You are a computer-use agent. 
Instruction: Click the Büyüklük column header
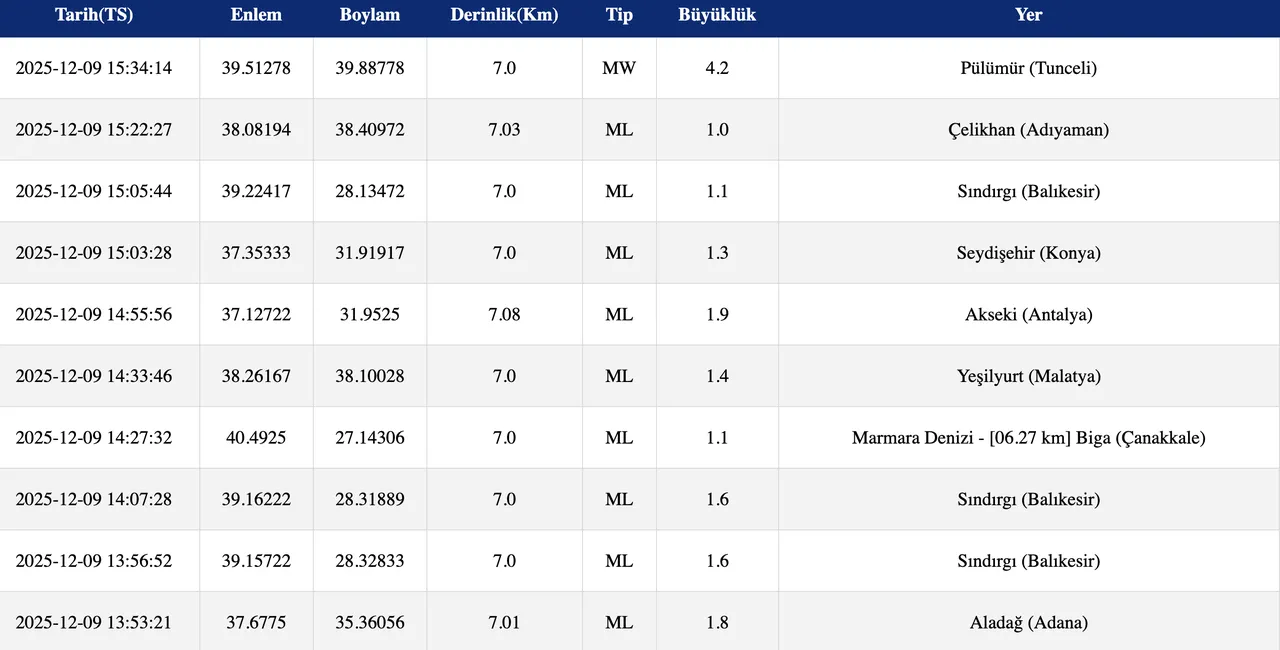(x=717, y=15)
